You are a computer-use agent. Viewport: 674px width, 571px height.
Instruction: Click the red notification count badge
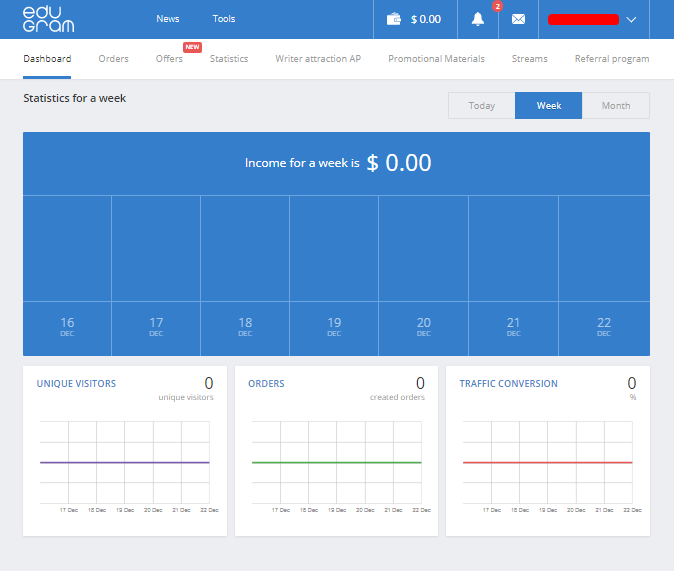[x=497, y=6]
